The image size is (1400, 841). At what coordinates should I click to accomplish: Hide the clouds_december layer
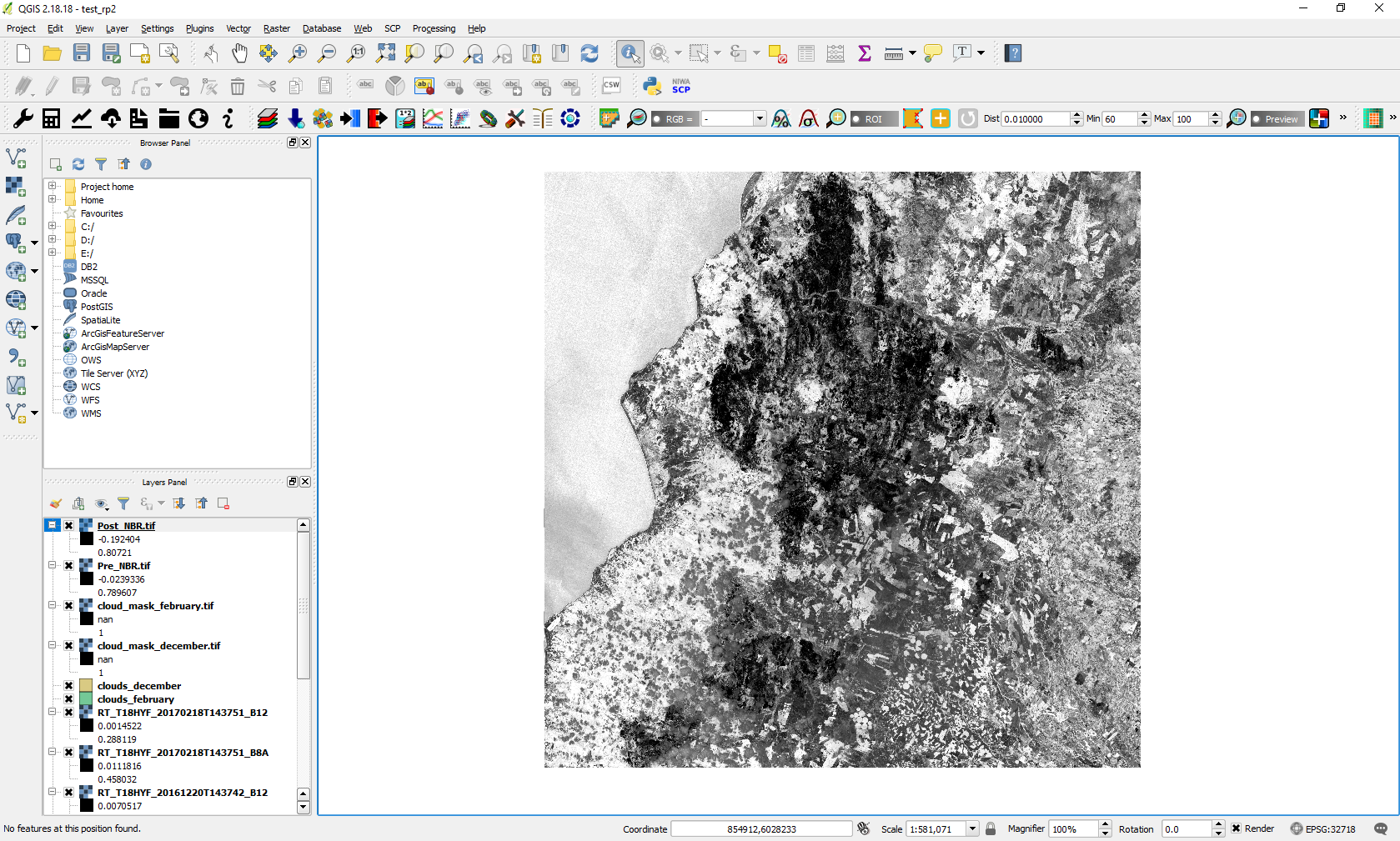[x=69, y=686]
